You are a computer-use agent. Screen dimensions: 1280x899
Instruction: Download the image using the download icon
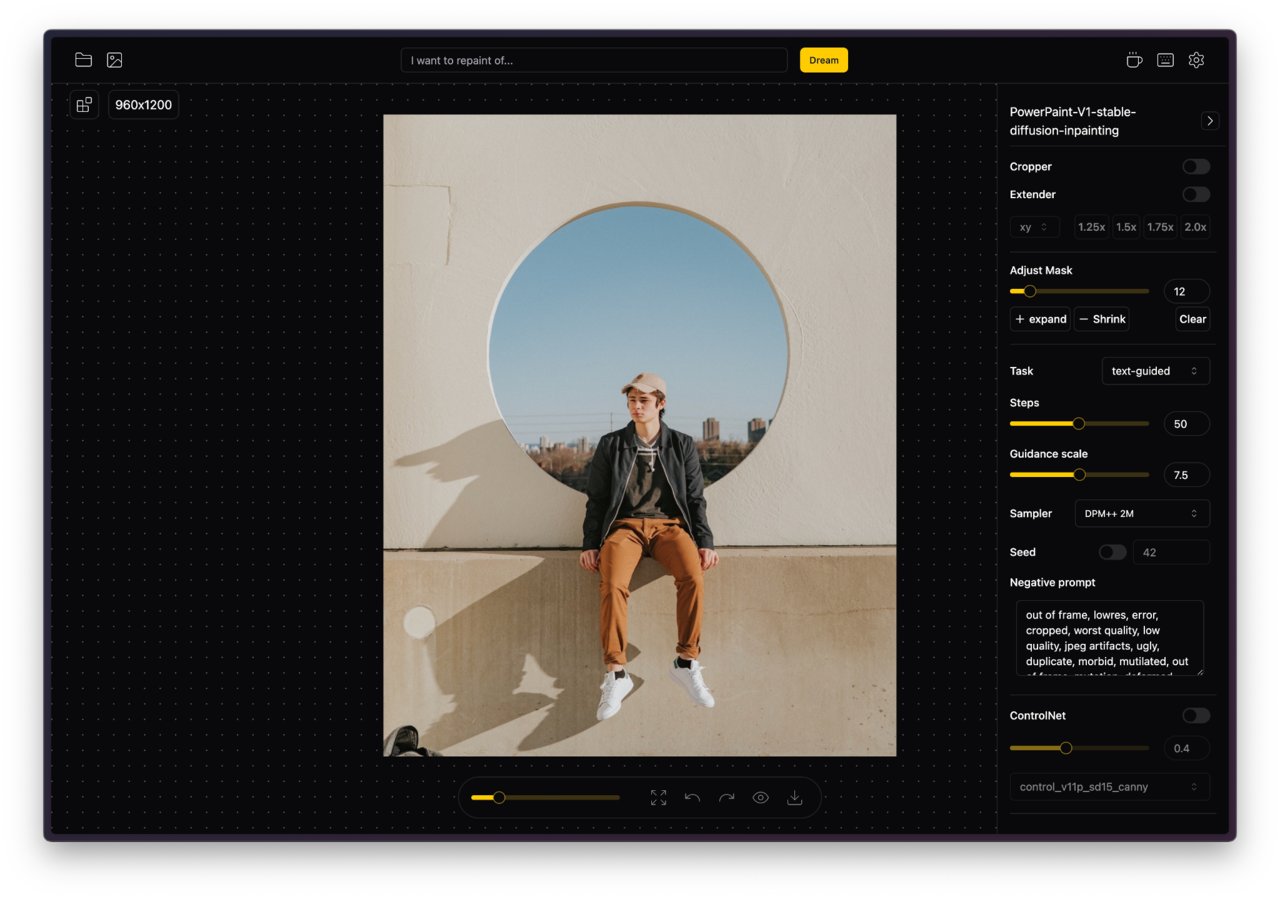click(795, 797)
